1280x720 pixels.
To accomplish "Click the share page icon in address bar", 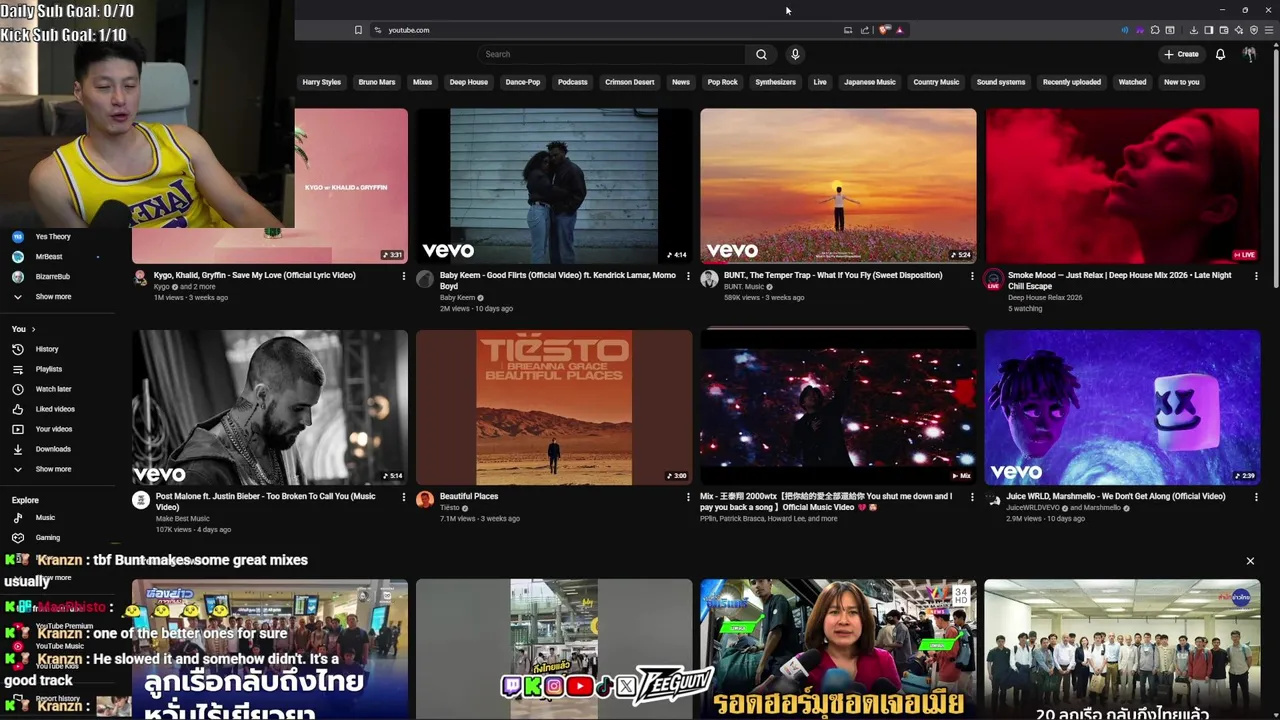I will 865,30.
